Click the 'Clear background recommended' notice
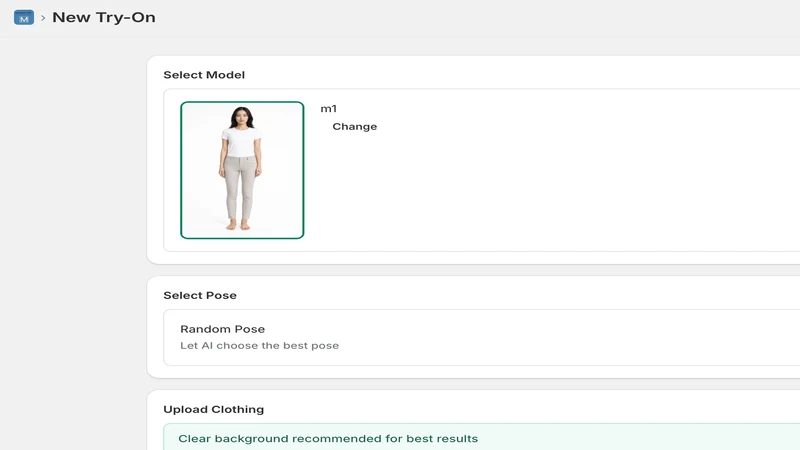 pyautogui.click(x=482, y=437)
